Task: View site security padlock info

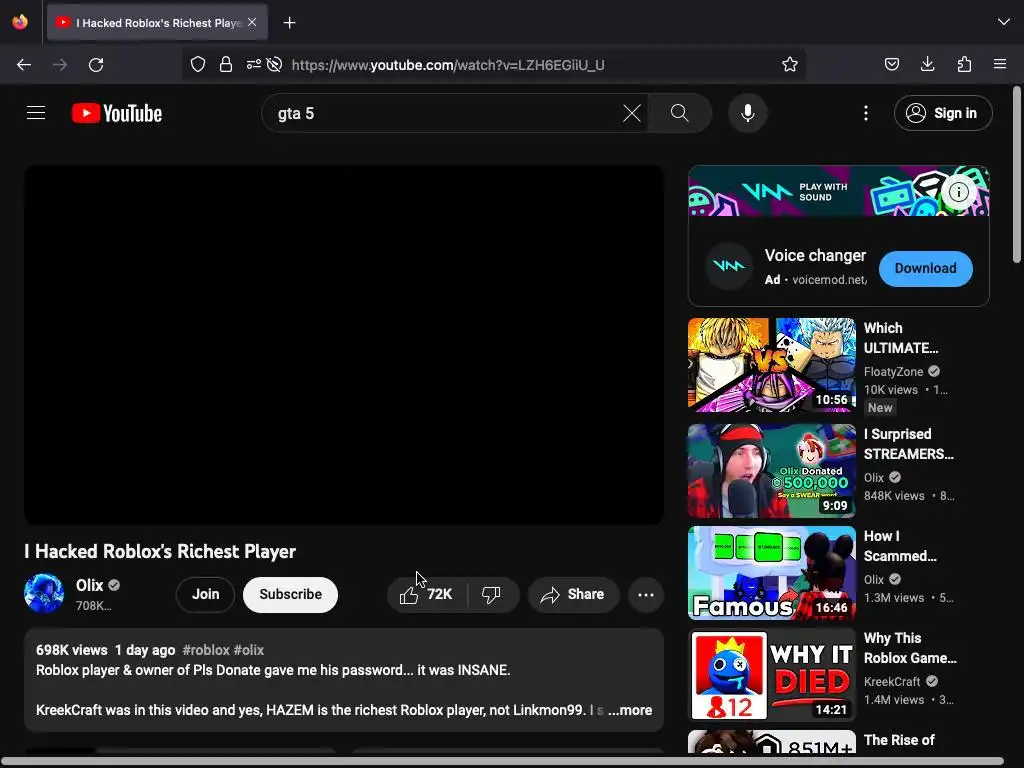Action: [x=226, y=64]
